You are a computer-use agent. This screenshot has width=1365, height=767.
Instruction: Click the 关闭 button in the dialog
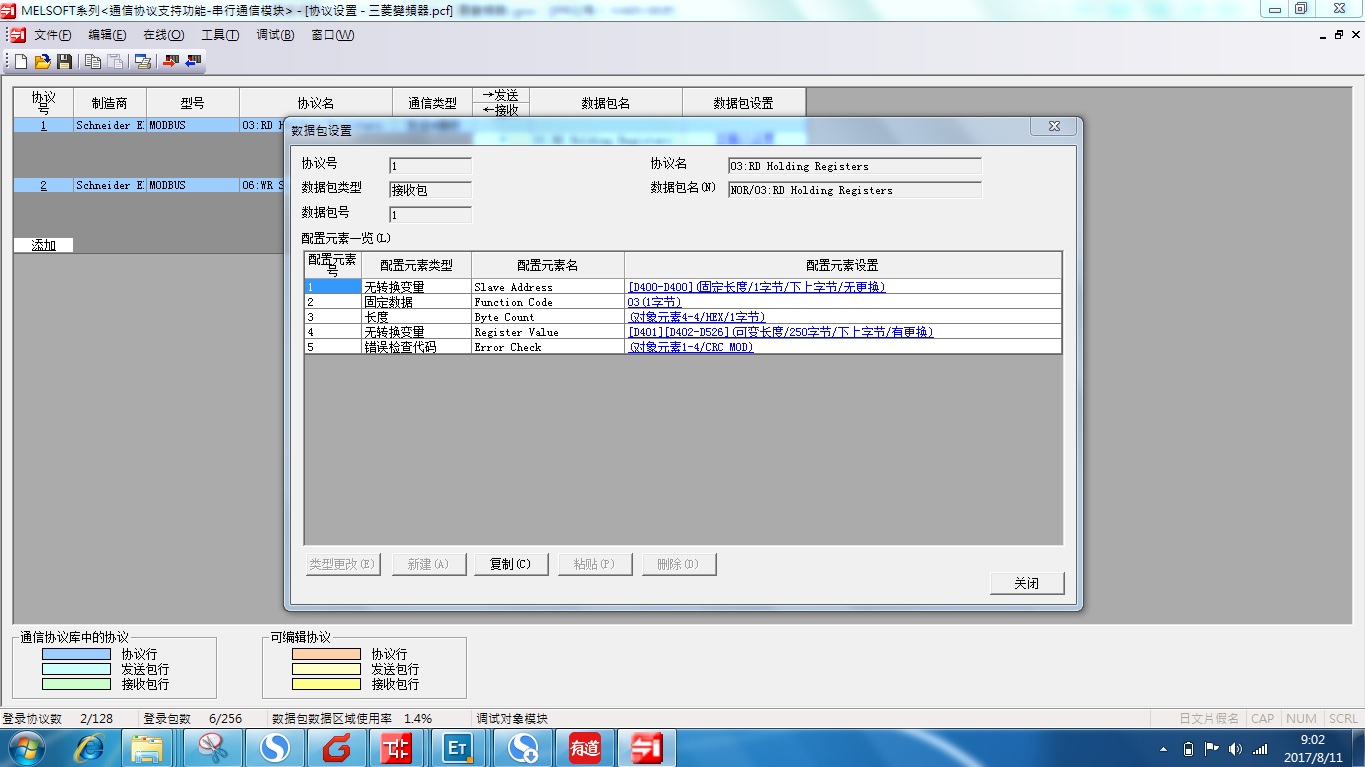click(1026, 583)
